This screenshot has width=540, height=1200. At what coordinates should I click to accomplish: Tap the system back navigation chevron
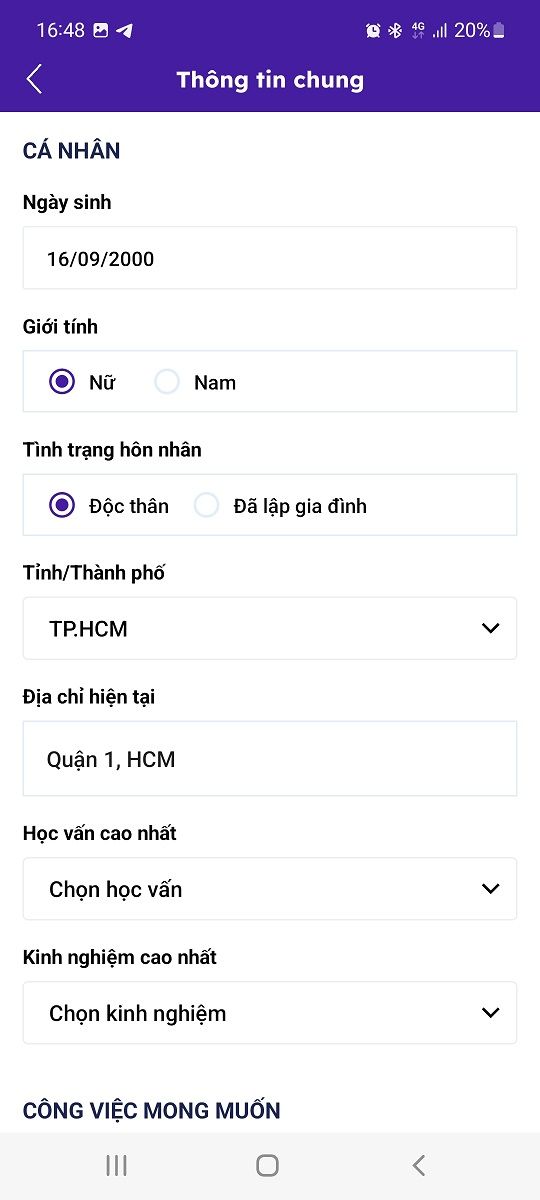coord(419,1165)
